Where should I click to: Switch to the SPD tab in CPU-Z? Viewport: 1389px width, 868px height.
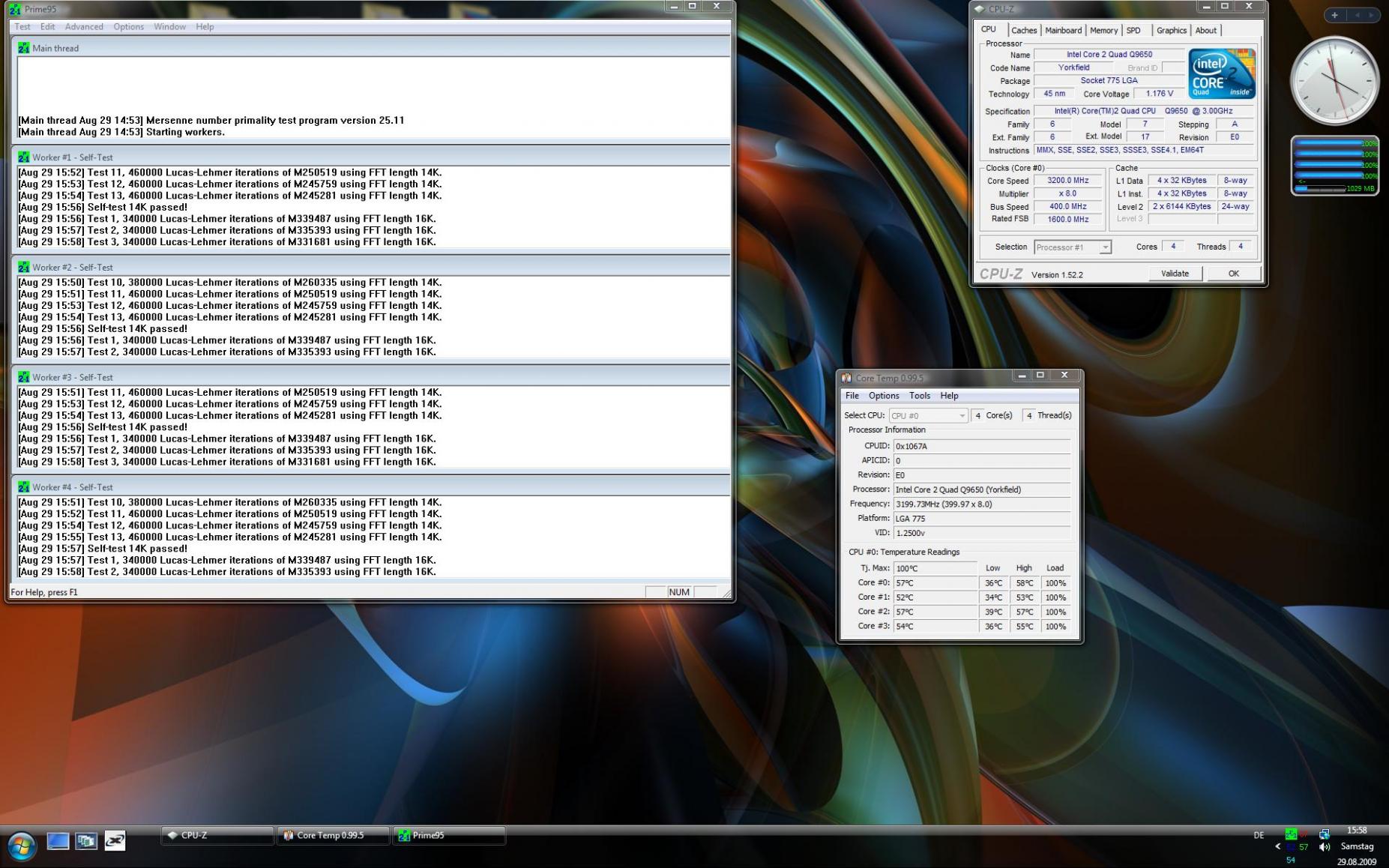tap(1133, 31)
